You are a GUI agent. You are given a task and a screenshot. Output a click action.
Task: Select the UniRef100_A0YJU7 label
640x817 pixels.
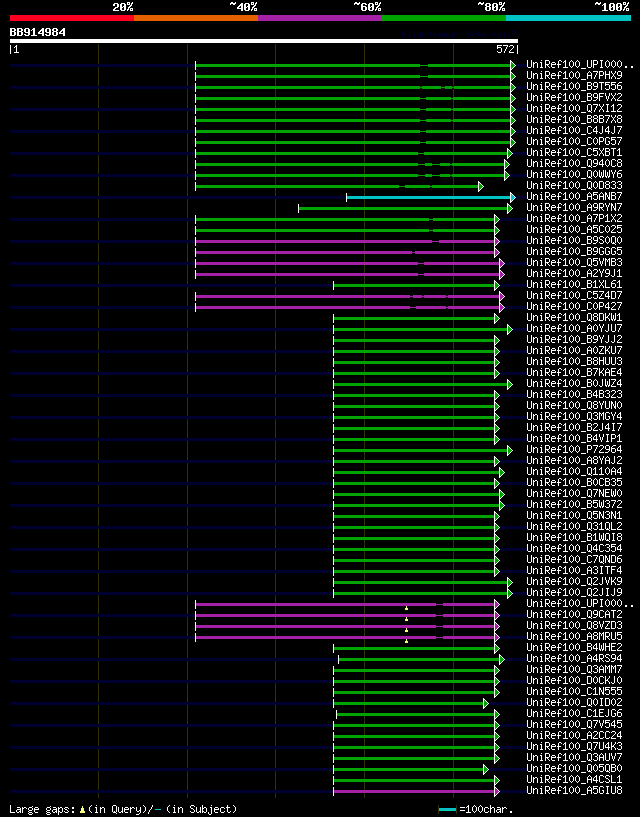(x=574, y=328)
